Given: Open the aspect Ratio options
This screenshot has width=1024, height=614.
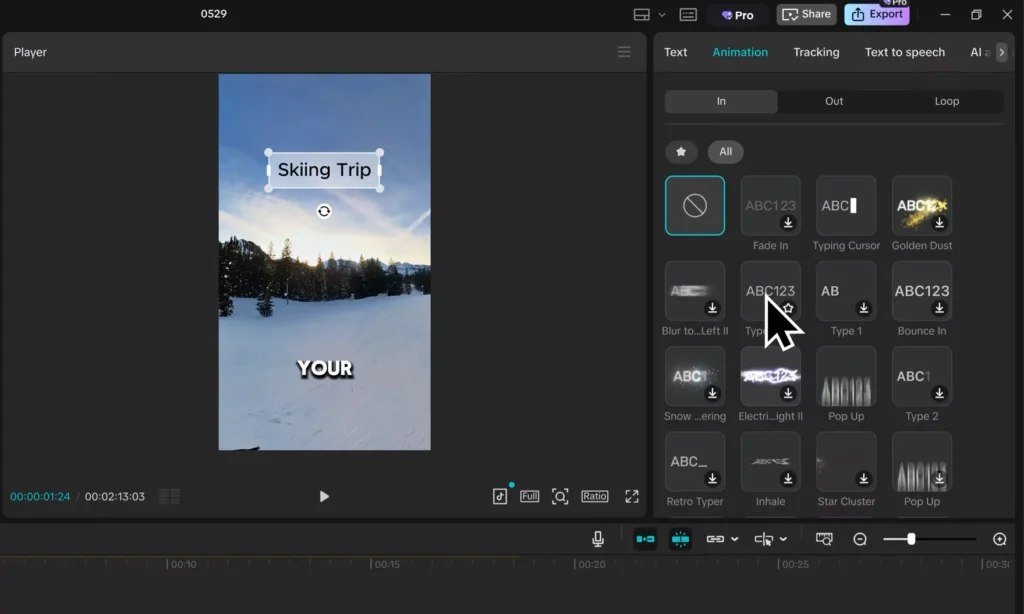Looking at the screenshot, I should [x=594, y=496].
